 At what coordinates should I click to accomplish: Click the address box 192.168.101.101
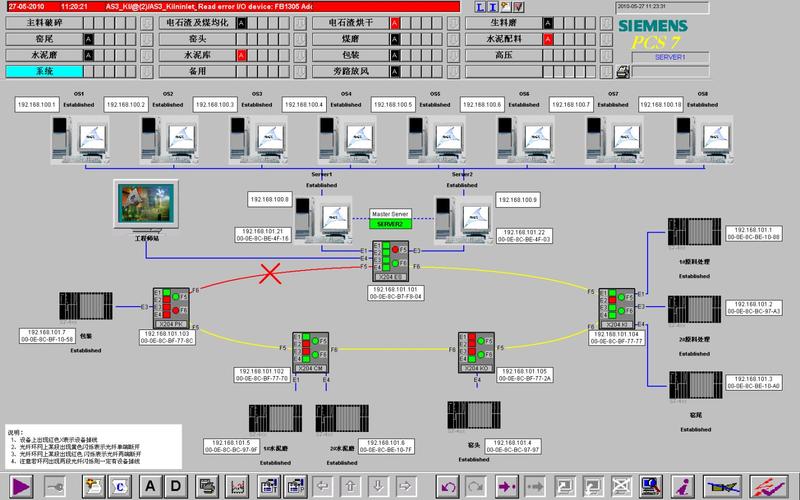pos(396,293)
